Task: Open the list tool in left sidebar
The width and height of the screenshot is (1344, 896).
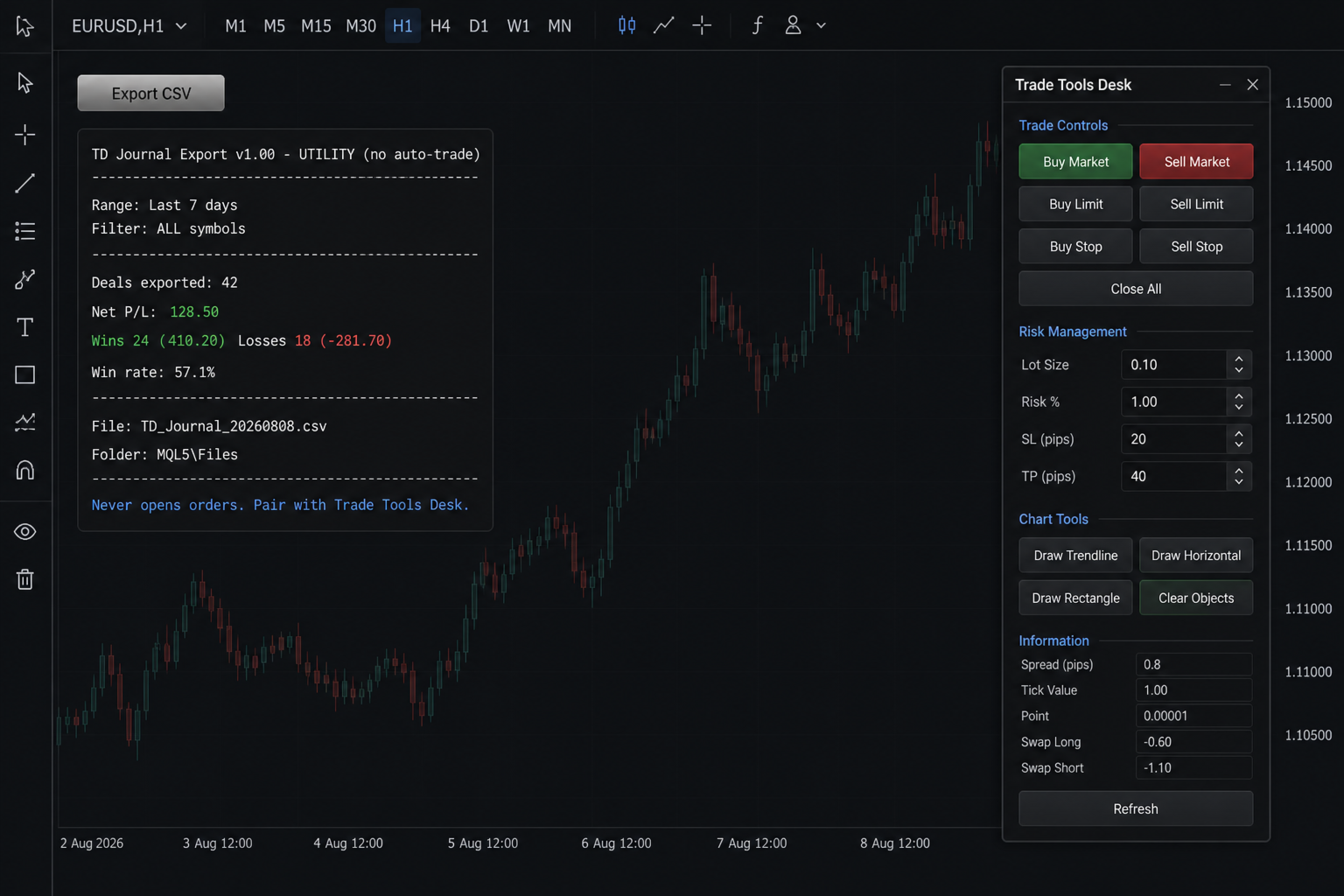Action: [25, 231]
